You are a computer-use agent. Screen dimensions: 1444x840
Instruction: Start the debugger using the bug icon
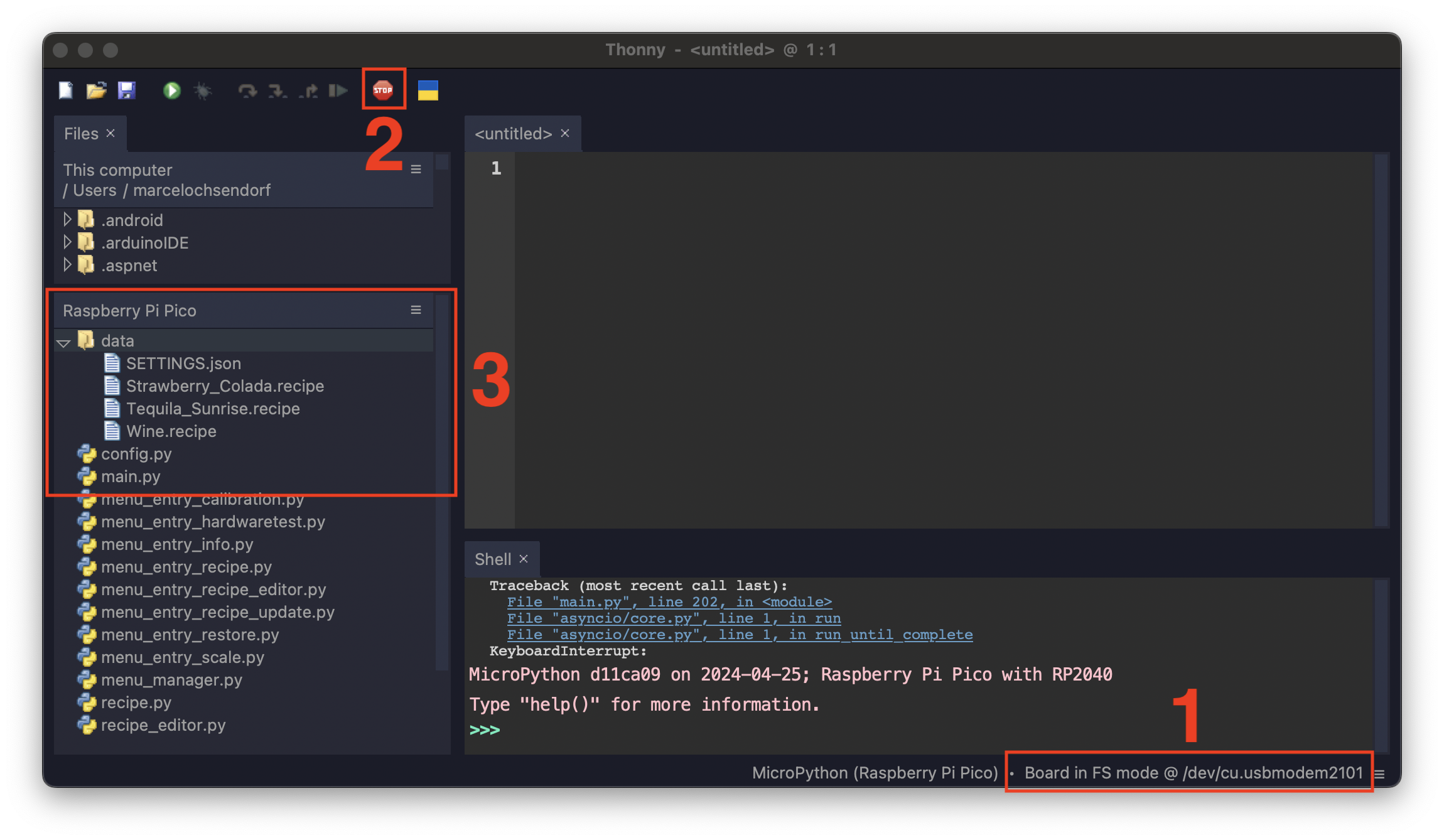click(202, 90)
